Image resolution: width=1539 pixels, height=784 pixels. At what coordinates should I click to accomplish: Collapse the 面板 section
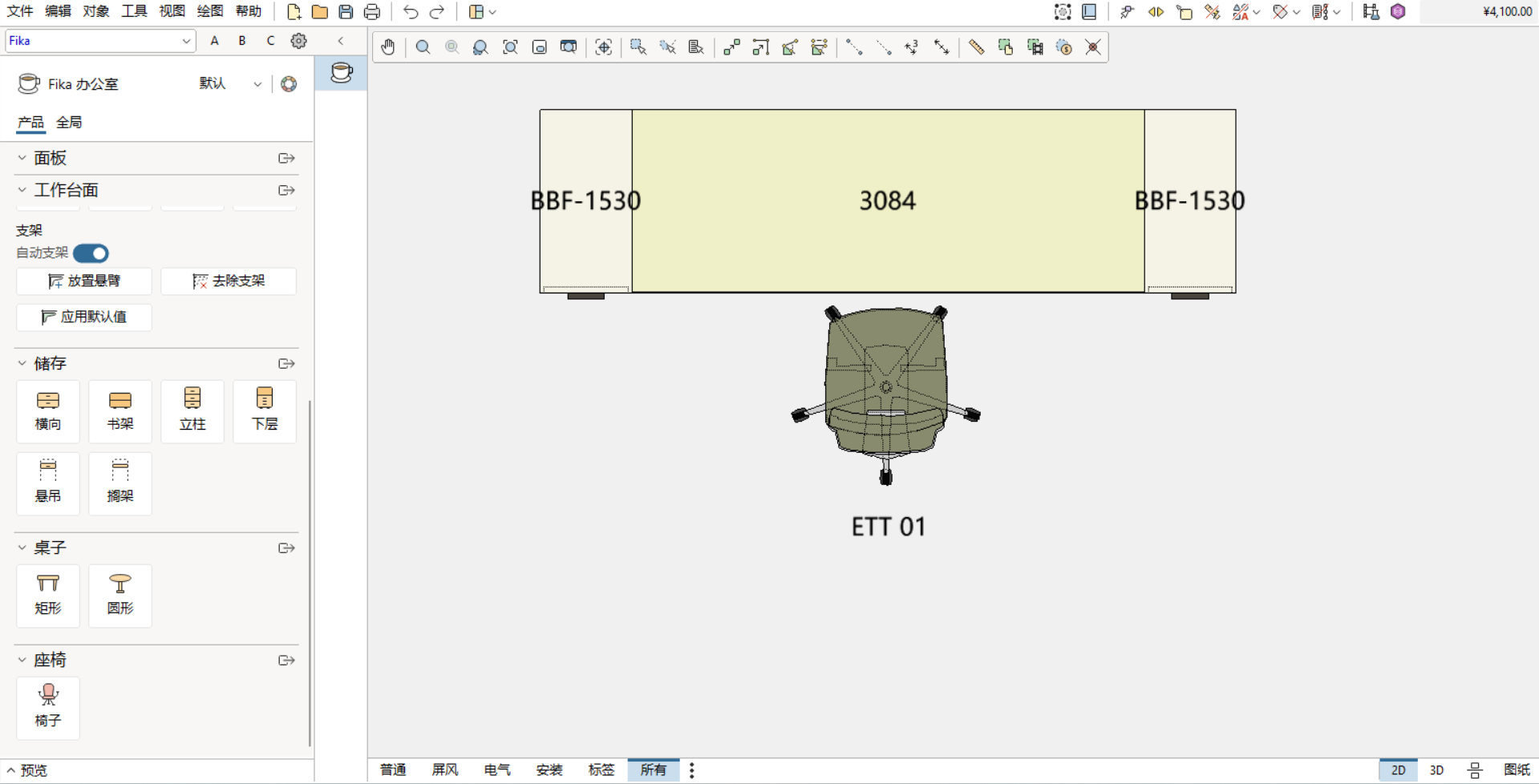[x=22, y=159]
